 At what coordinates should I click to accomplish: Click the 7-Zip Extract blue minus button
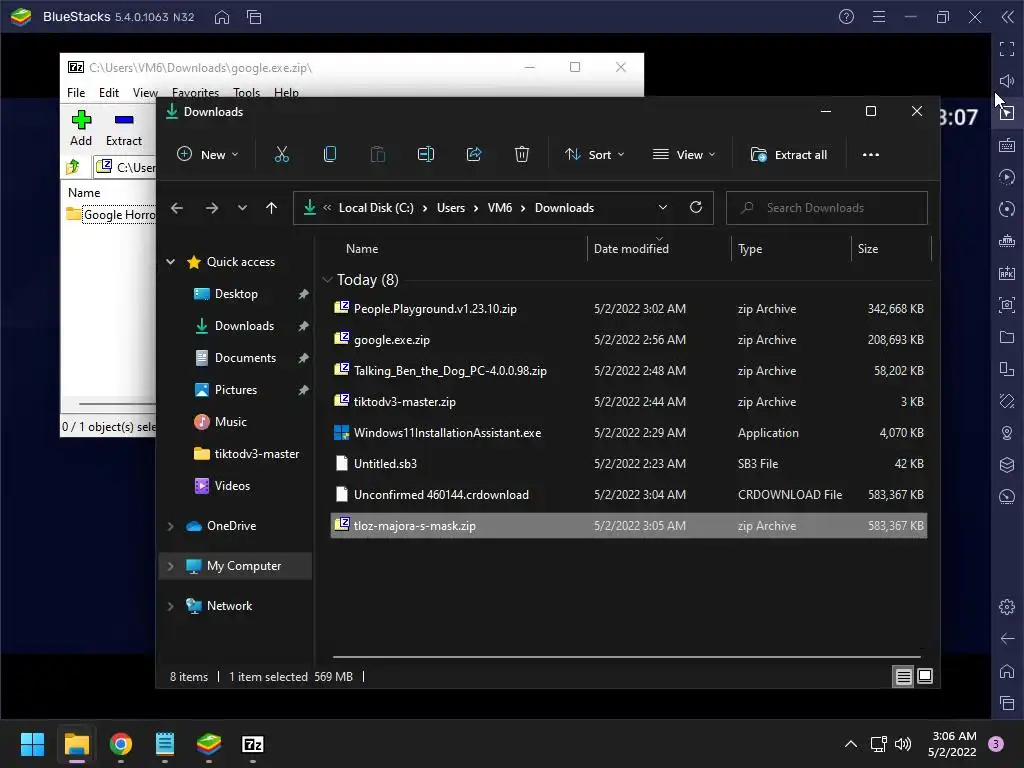click(x=123, y=128)
